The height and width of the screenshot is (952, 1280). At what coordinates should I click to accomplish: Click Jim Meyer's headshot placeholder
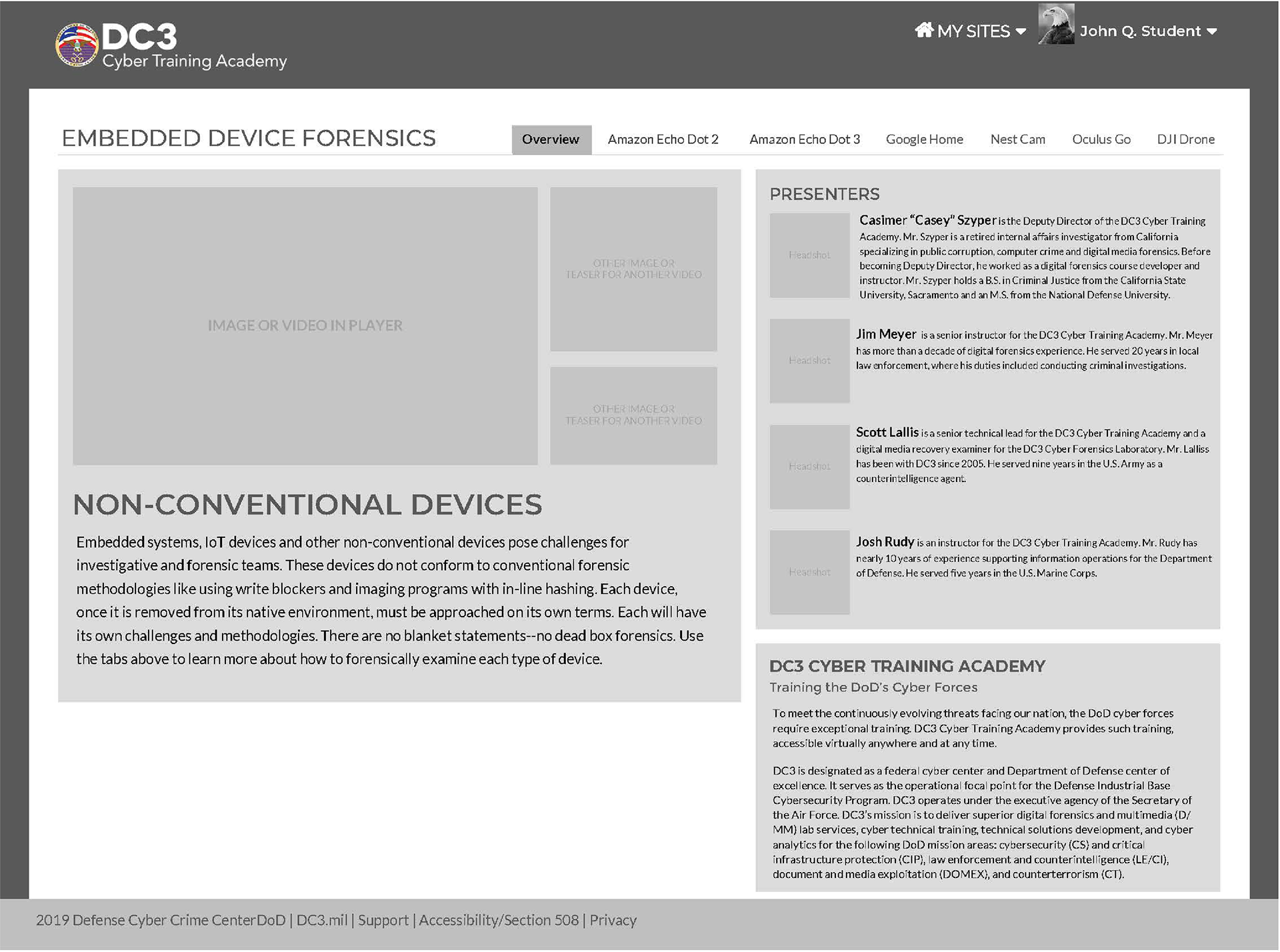tap(809, 361)
